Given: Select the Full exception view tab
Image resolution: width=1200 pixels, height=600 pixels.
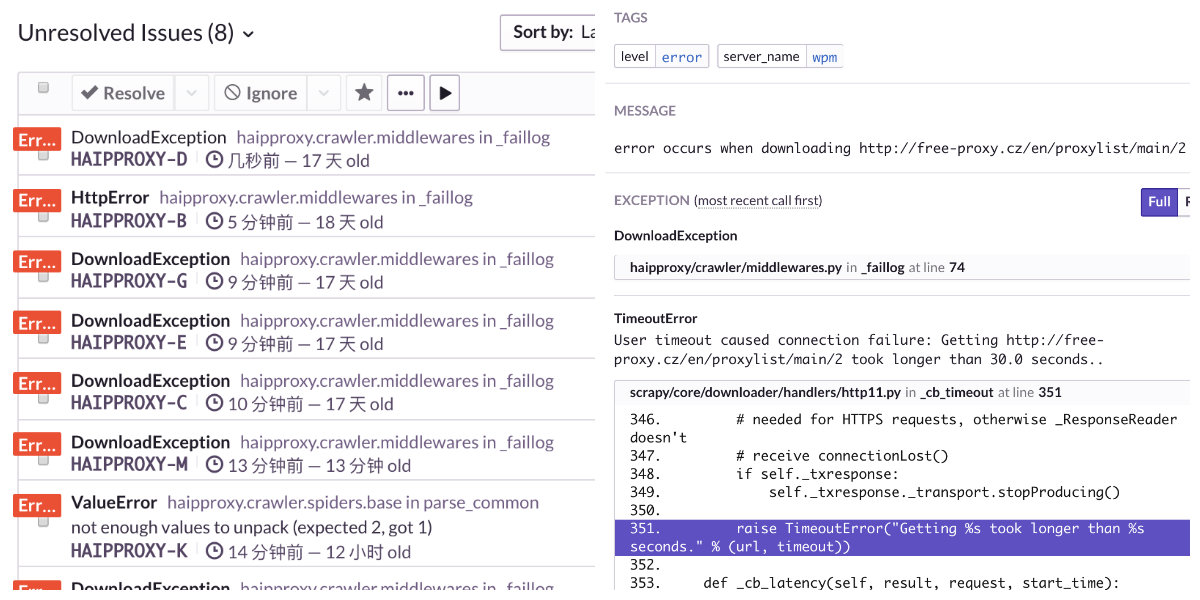Looking at the screenshot, I should pyautogui.click(x=1159, y=202).
